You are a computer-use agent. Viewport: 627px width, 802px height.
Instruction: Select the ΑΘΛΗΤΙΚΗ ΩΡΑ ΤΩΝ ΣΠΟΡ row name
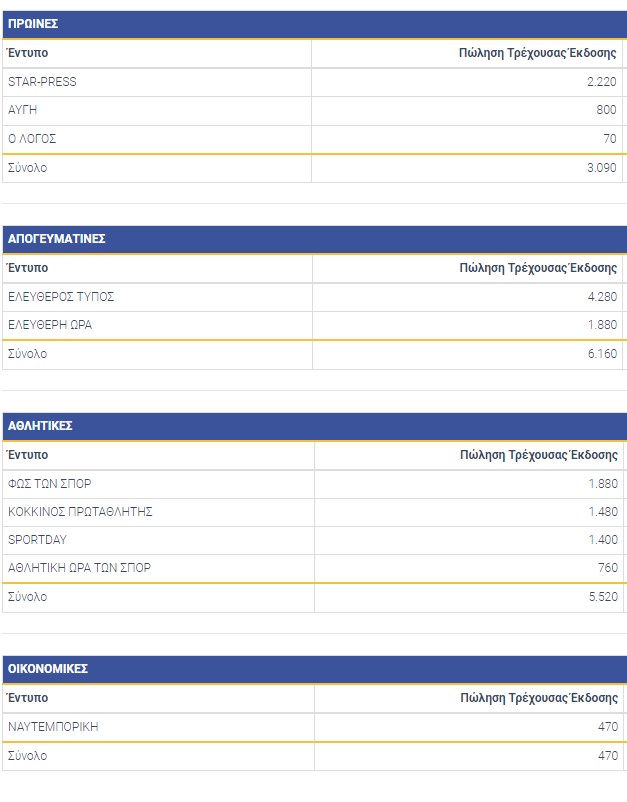point(79,568)
